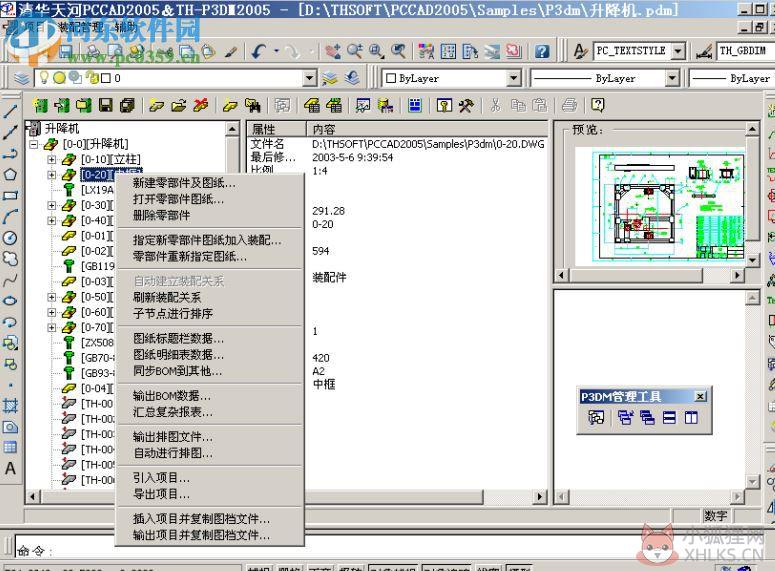Screen dimensions: 775x571
Task: Click the Undo arrow icon
Action: 258,51
